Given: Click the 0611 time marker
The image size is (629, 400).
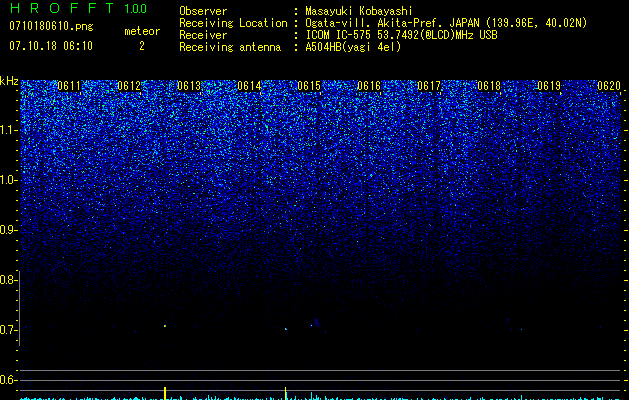Looking at the screenshot, I should click(69, 86).
